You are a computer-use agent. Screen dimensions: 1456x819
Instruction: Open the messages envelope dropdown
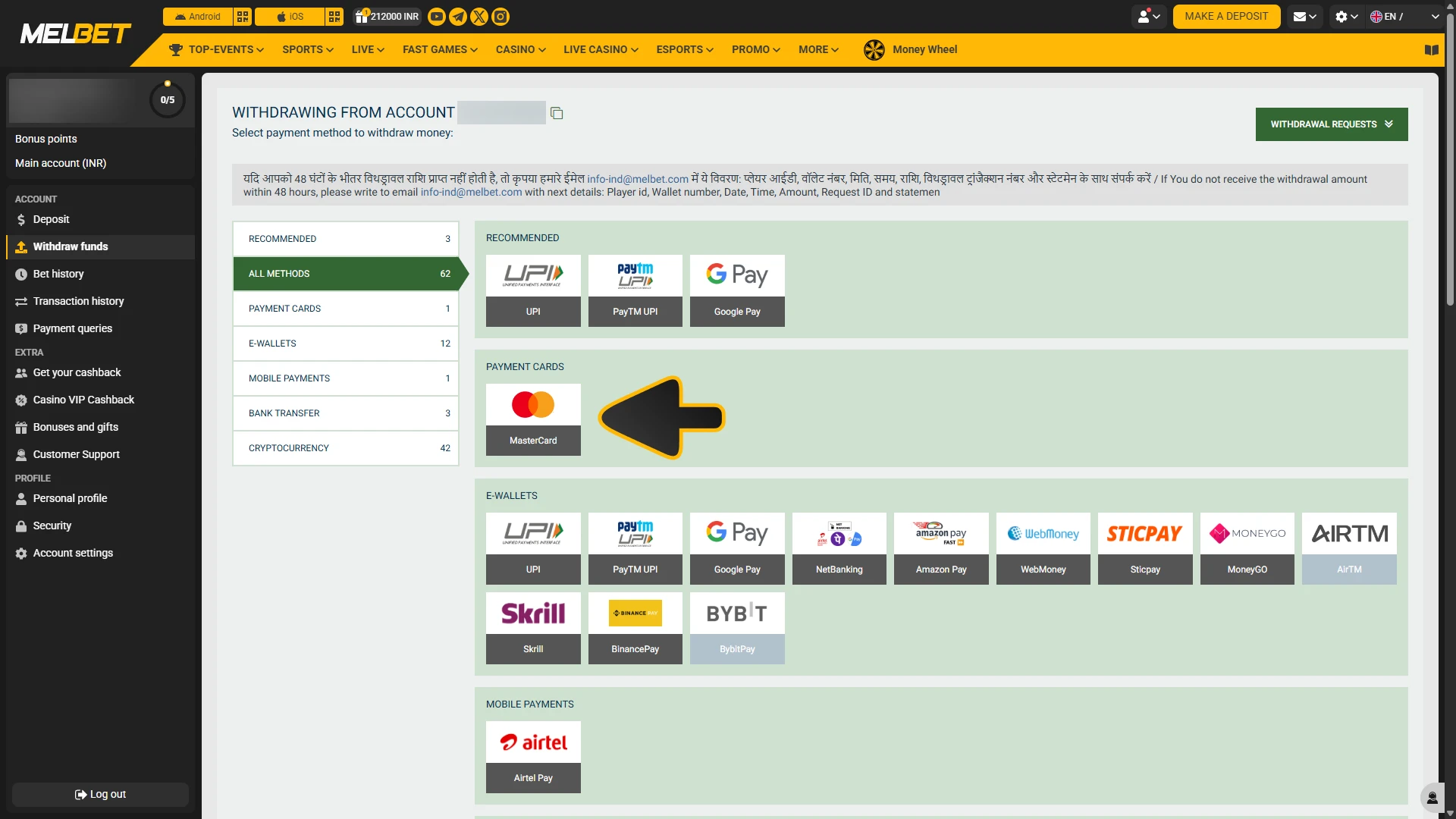(1304, 17)
